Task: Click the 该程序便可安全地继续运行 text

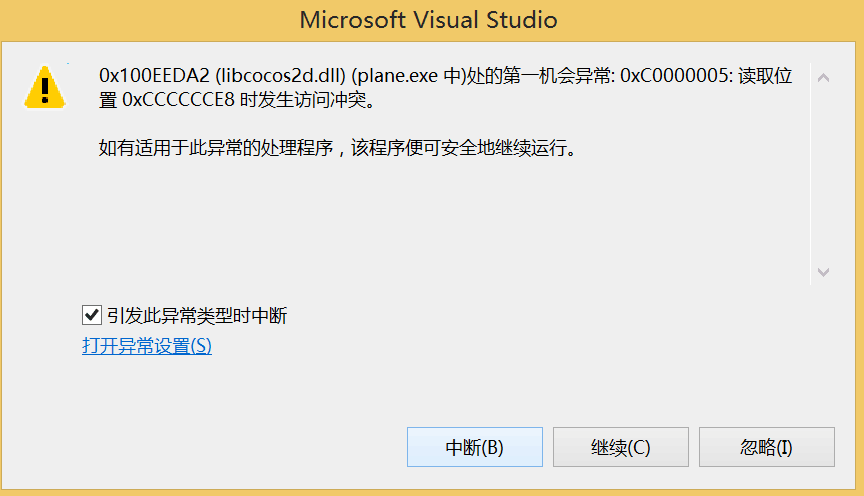Action: (458, 148)
